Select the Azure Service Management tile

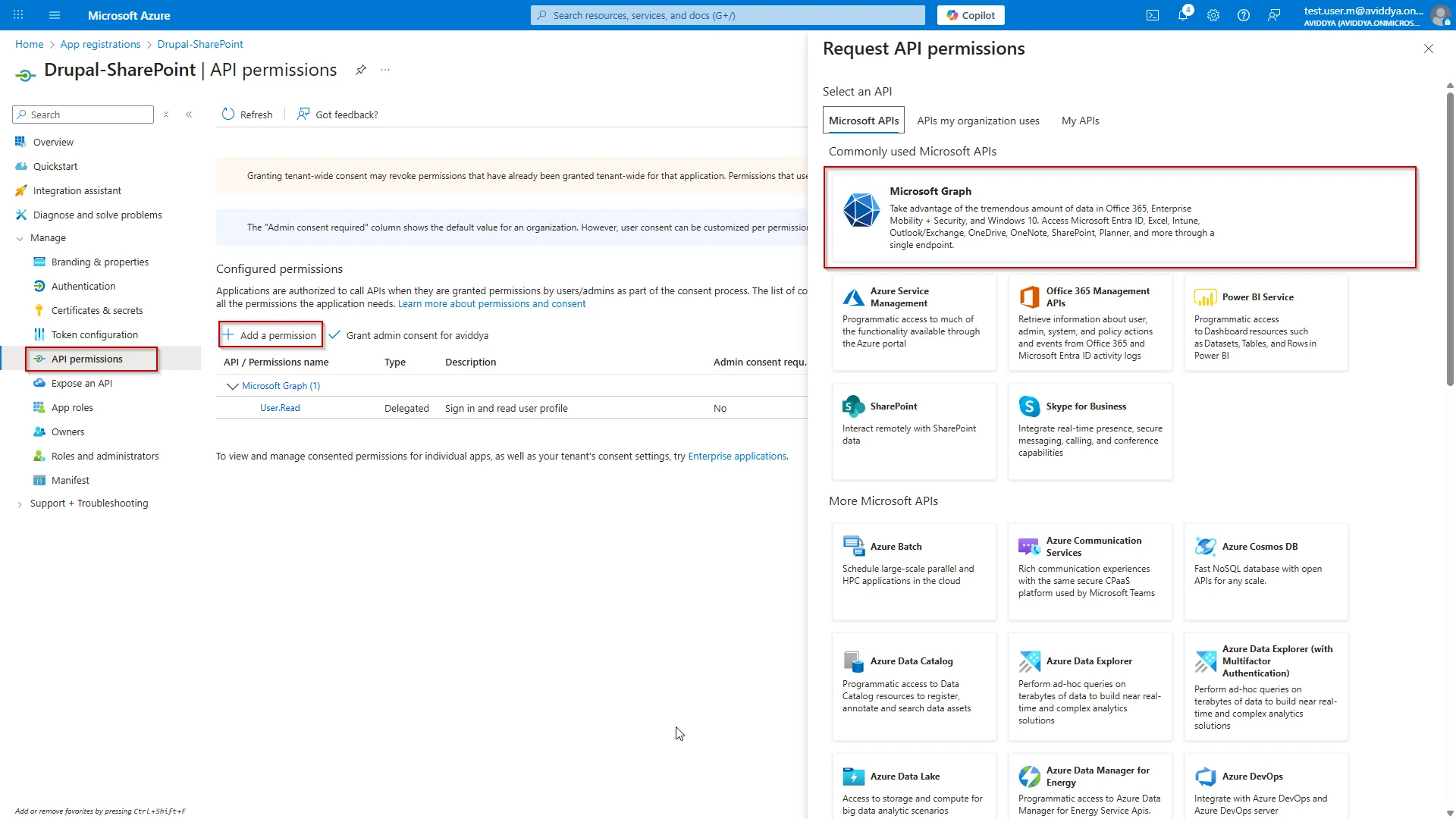tap(914, 322)
